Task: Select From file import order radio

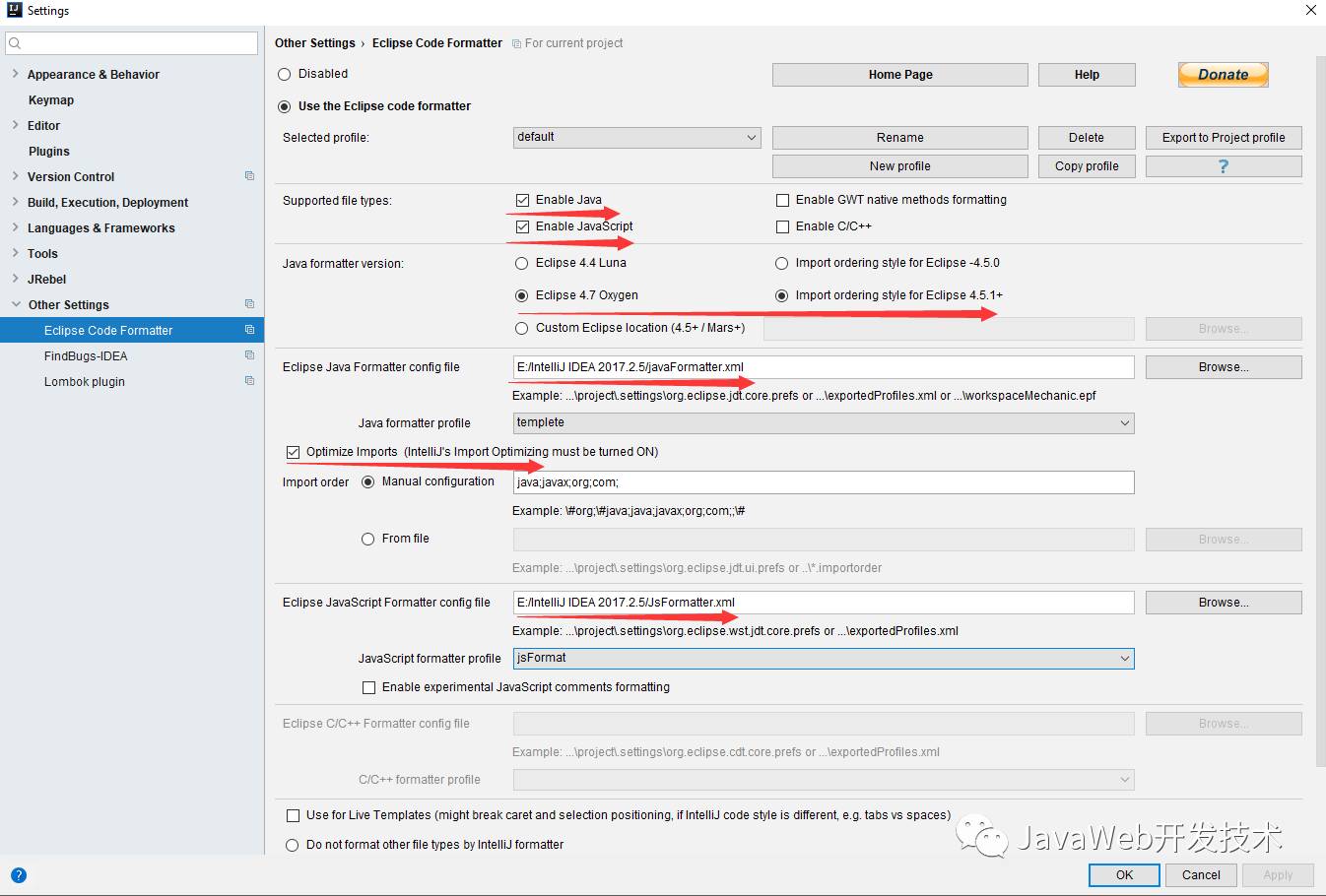Action: [368, 539]
